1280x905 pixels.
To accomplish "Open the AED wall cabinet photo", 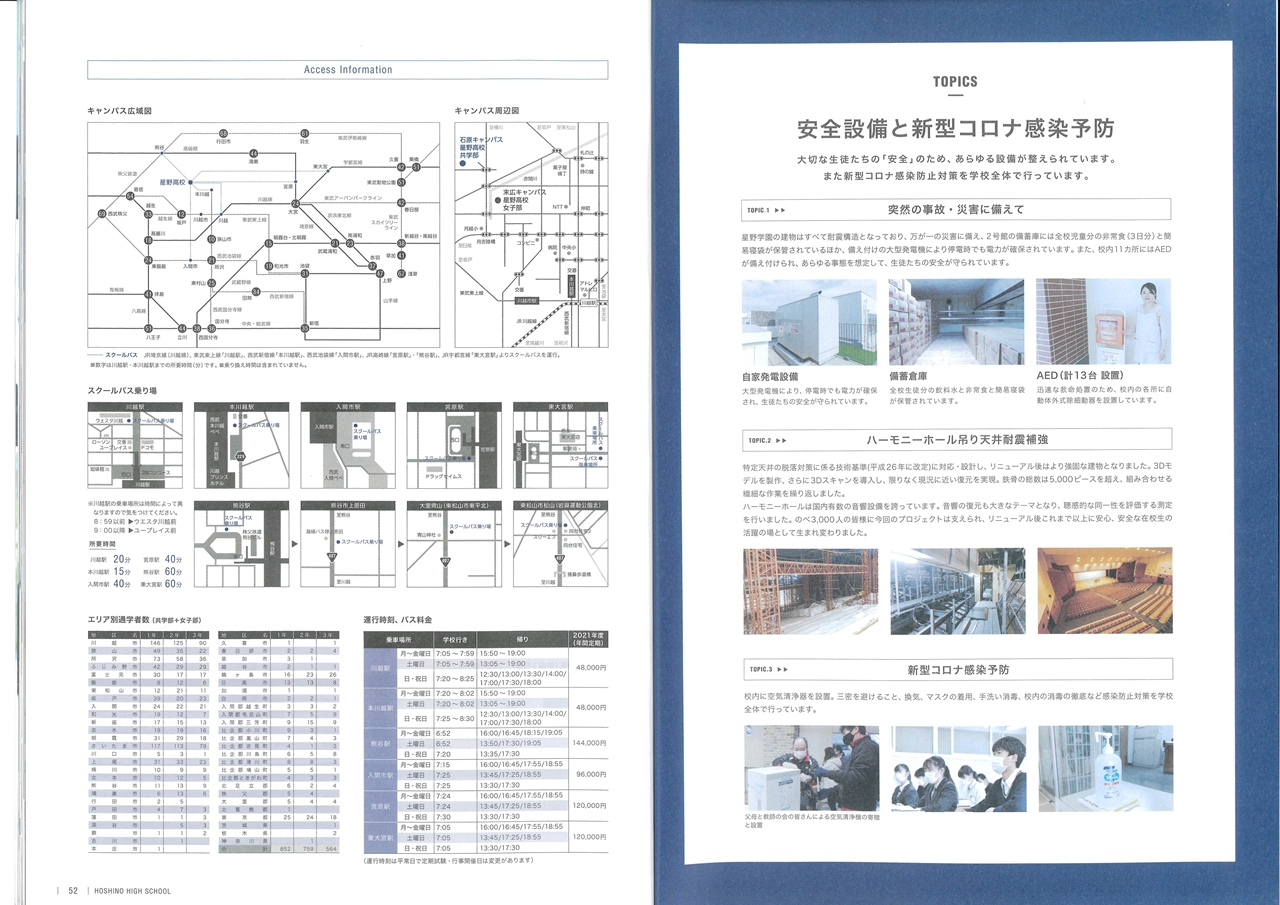I will (x=1103, y=321).
